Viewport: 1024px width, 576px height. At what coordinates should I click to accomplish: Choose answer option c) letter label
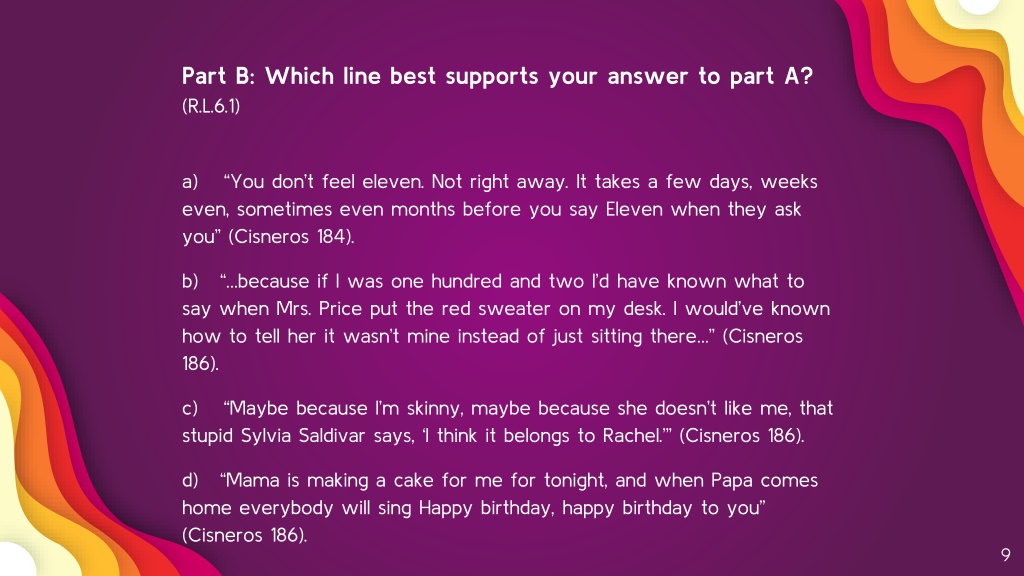pyautogui.click(x=190, y=408)
